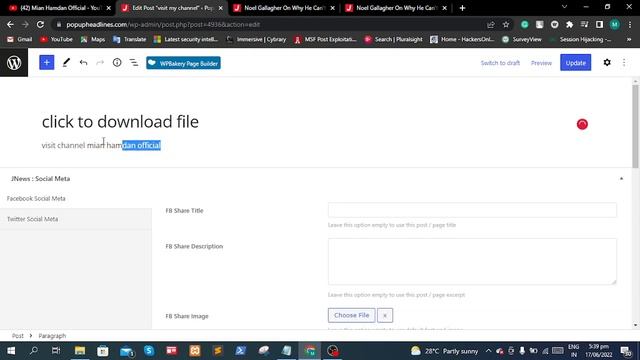The height and width of the screenshot is (360, 640).
Task: Click Choose File for FB Share Image
Action: [351, 315]
